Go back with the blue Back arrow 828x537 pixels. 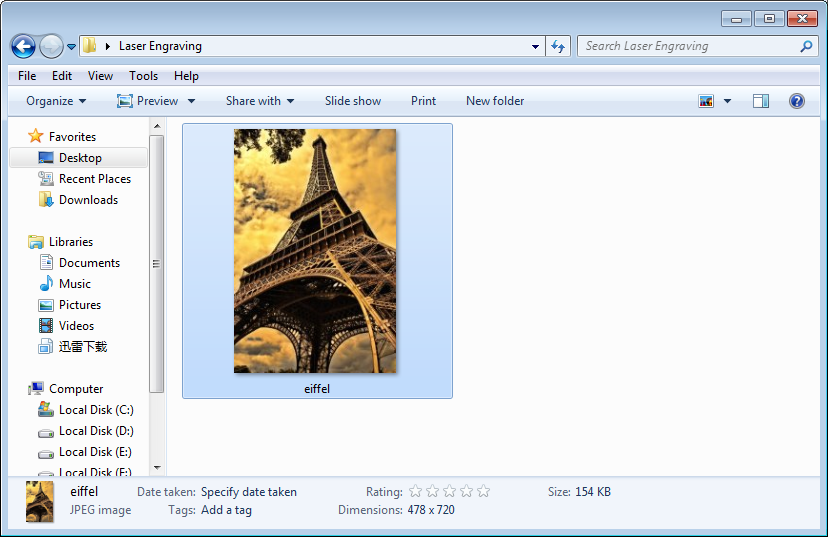pos(23,46)
